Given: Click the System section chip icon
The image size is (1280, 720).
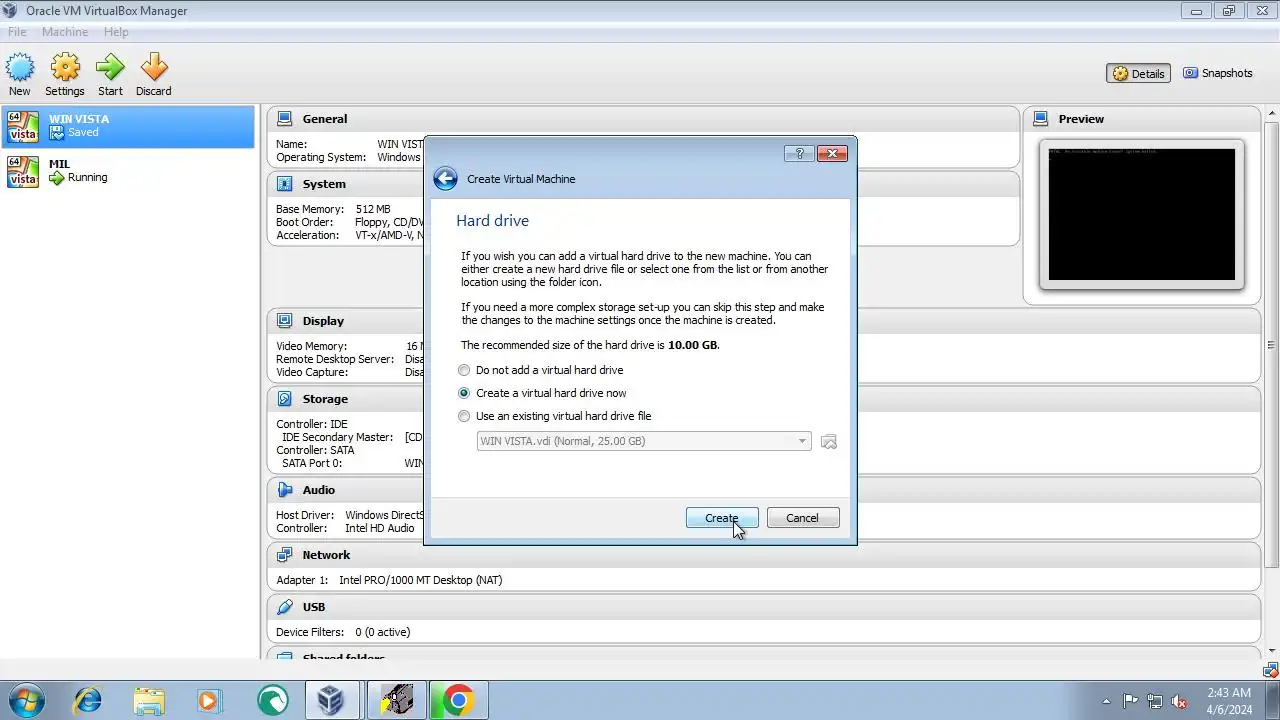Looking at the screenshot, I should click(284, 184).
